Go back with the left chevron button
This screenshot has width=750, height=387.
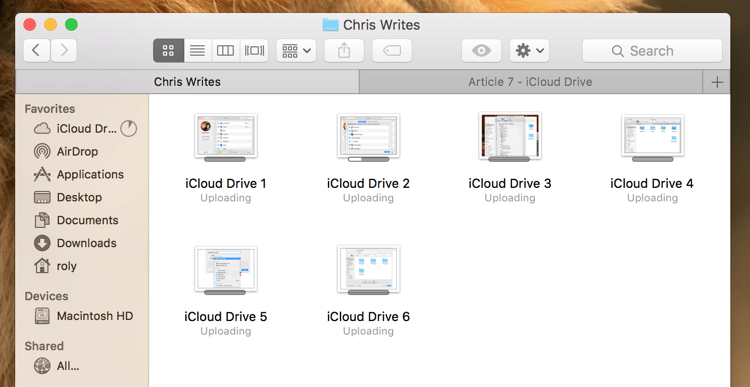37,51
